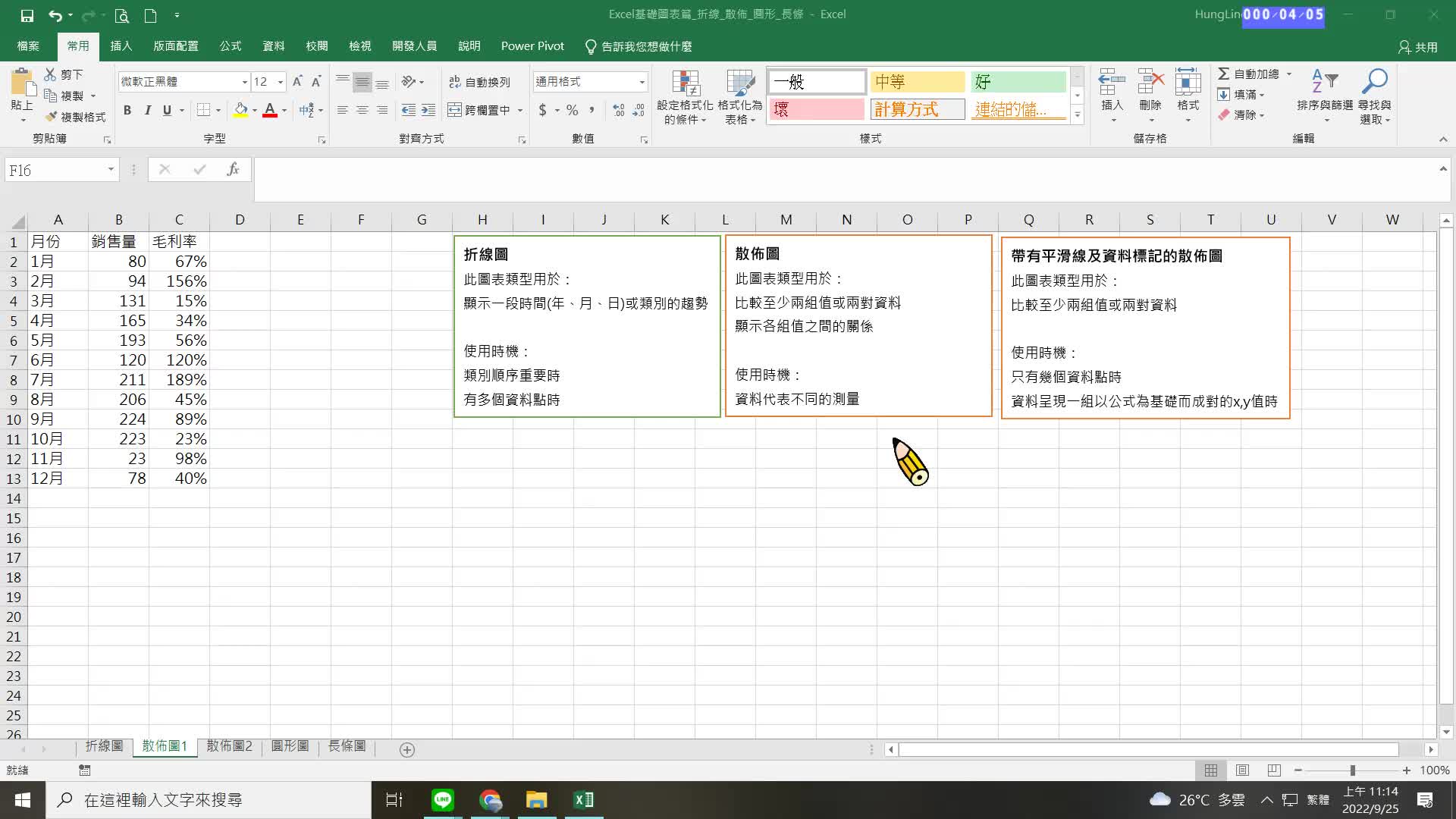Click the Print Preview icon in title bar
1456x819 pixels.
(x=121, y=15)
